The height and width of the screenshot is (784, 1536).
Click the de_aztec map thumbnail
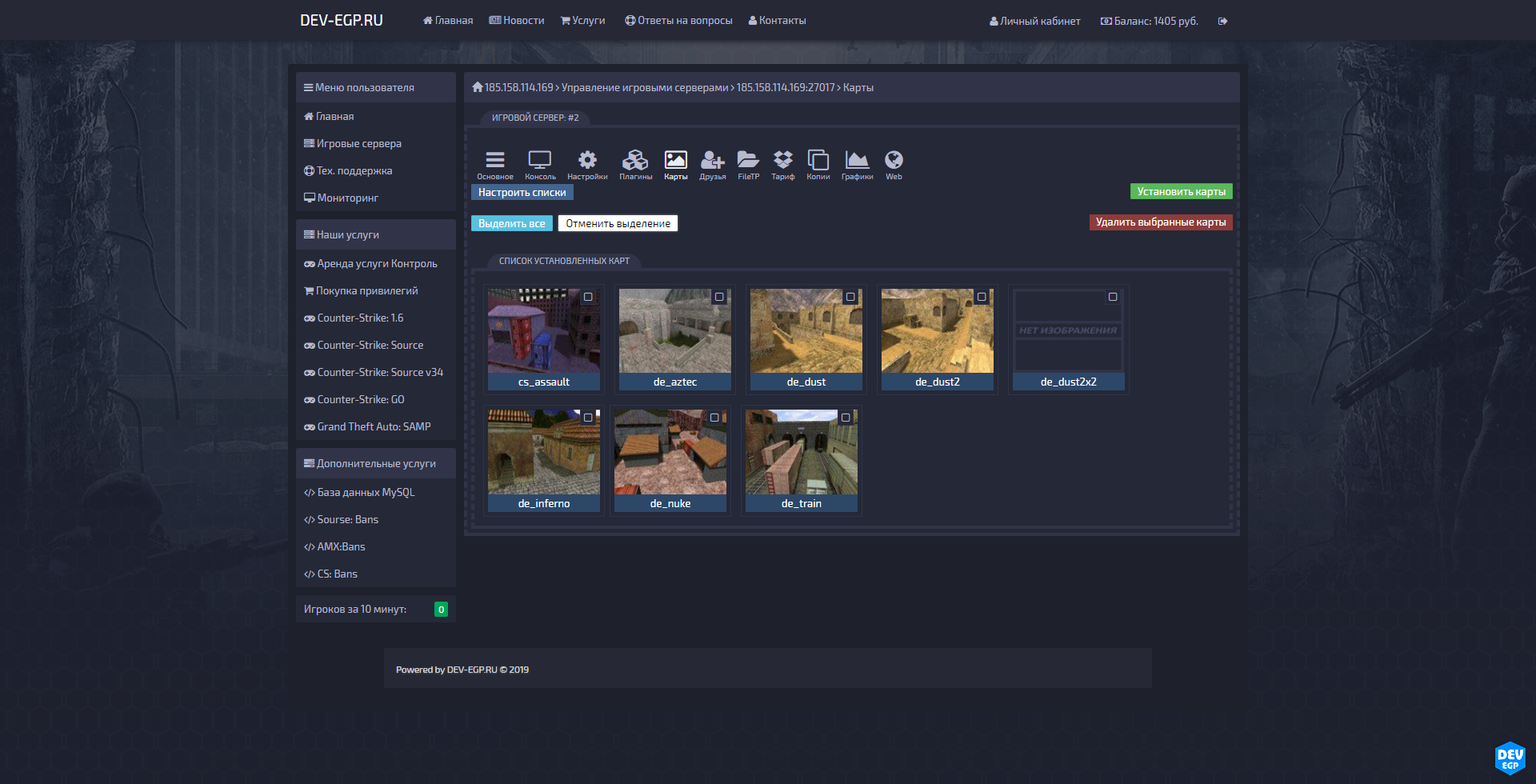[675, 330]
